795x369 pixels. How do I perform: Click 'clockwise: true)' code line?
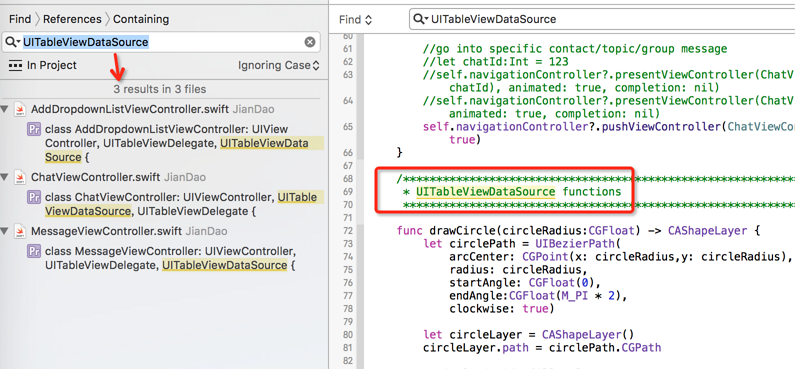[502, 309]
